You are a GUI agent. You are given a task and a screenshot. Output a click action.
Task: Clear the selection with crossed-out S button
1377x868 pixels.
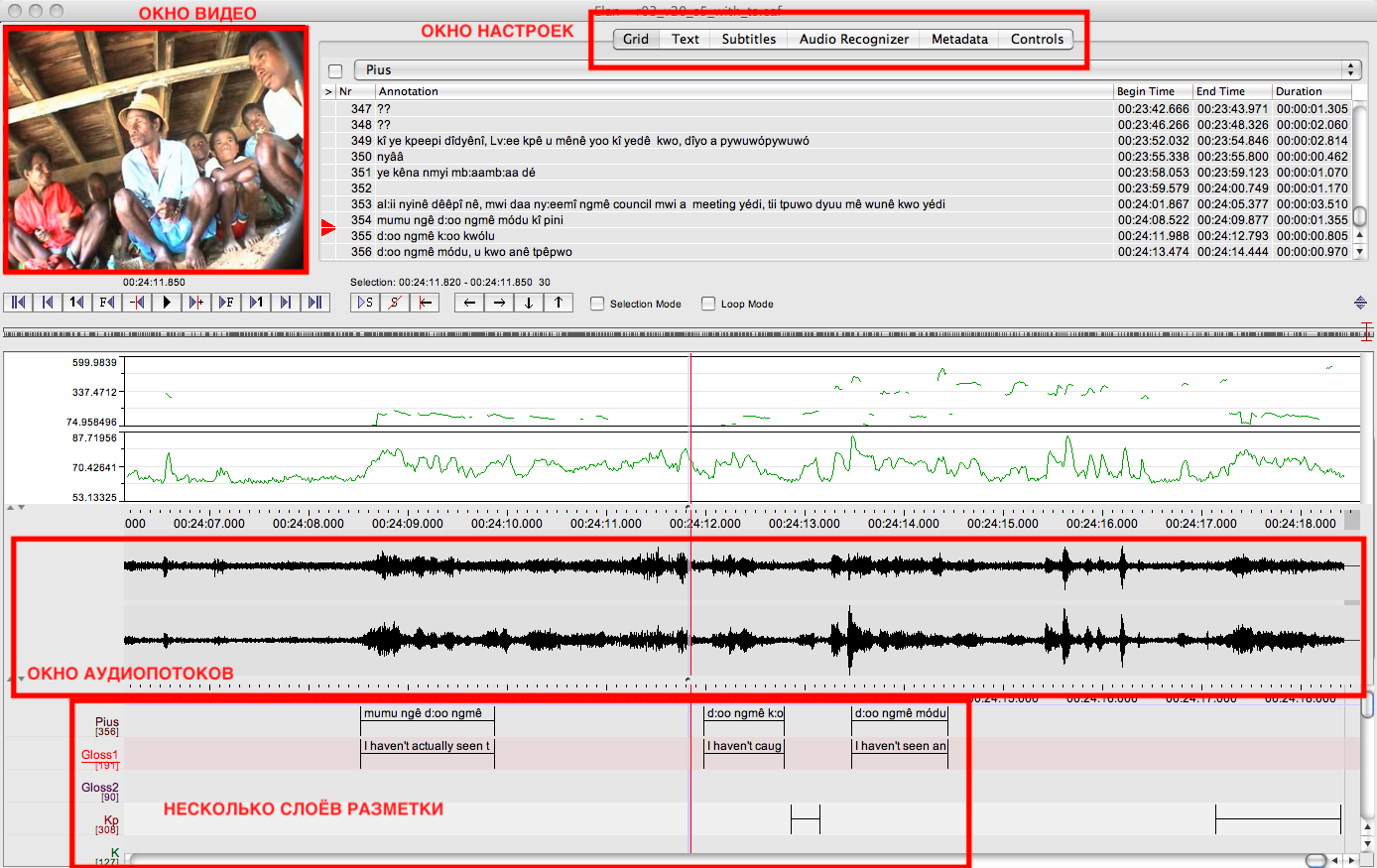(395, 303)
